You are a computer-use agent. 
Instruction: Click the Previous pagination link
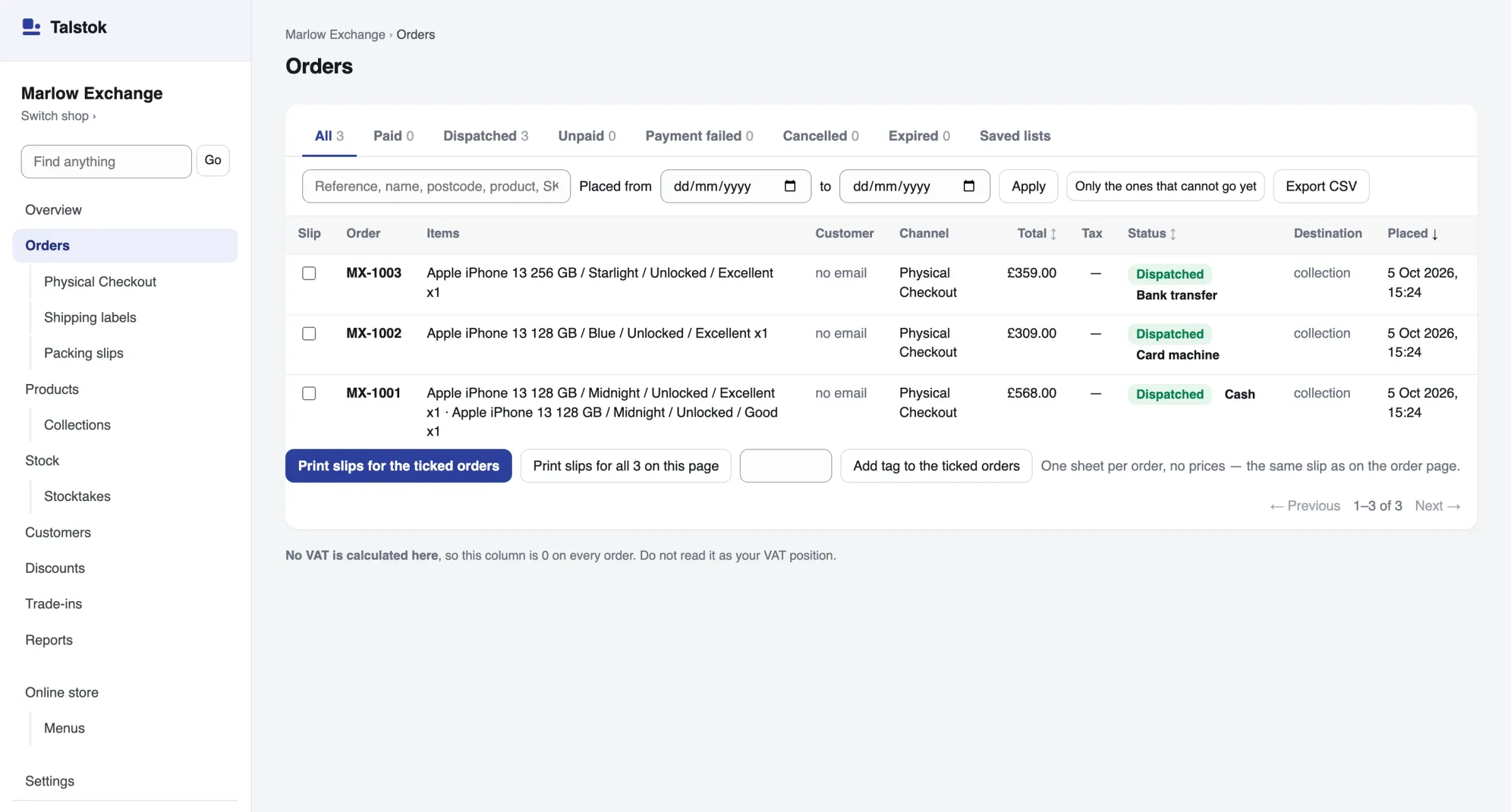click(1305, 506)
